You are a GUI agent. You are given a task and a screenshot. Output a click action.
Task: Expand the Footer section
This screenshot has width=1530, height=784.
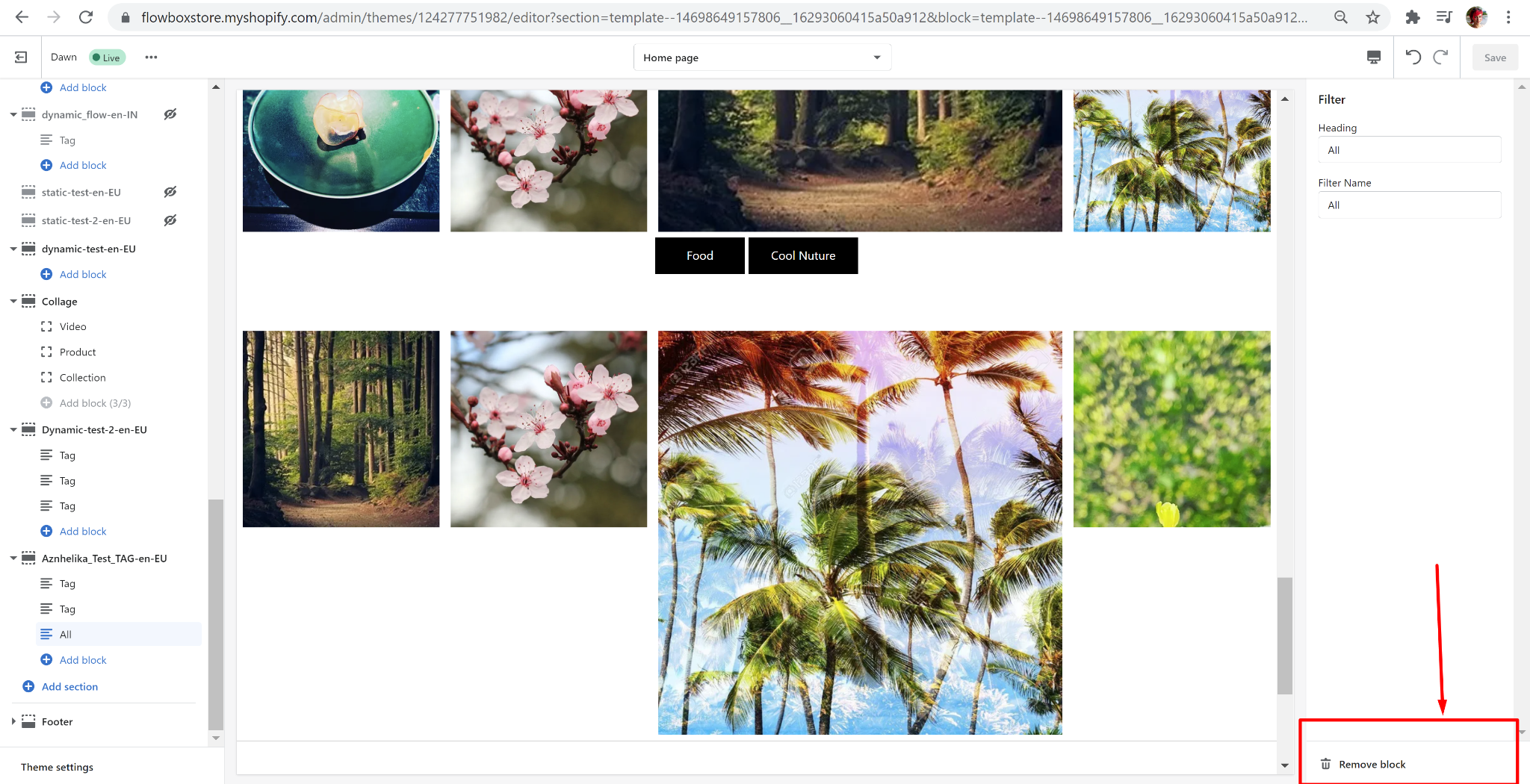pos(13,721)
